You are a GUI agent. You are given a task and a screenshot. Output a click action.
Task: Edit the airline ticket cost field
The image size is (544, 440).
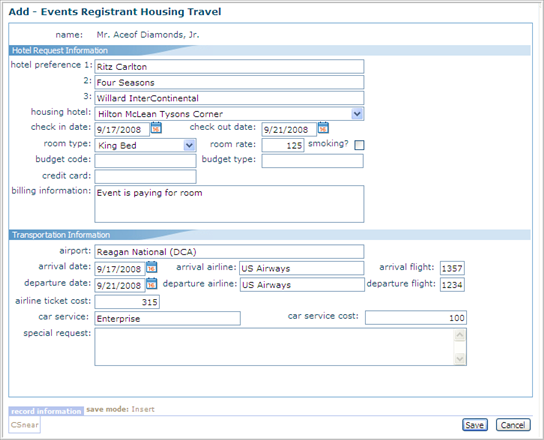pyautogui.click(x=127, y=302)
